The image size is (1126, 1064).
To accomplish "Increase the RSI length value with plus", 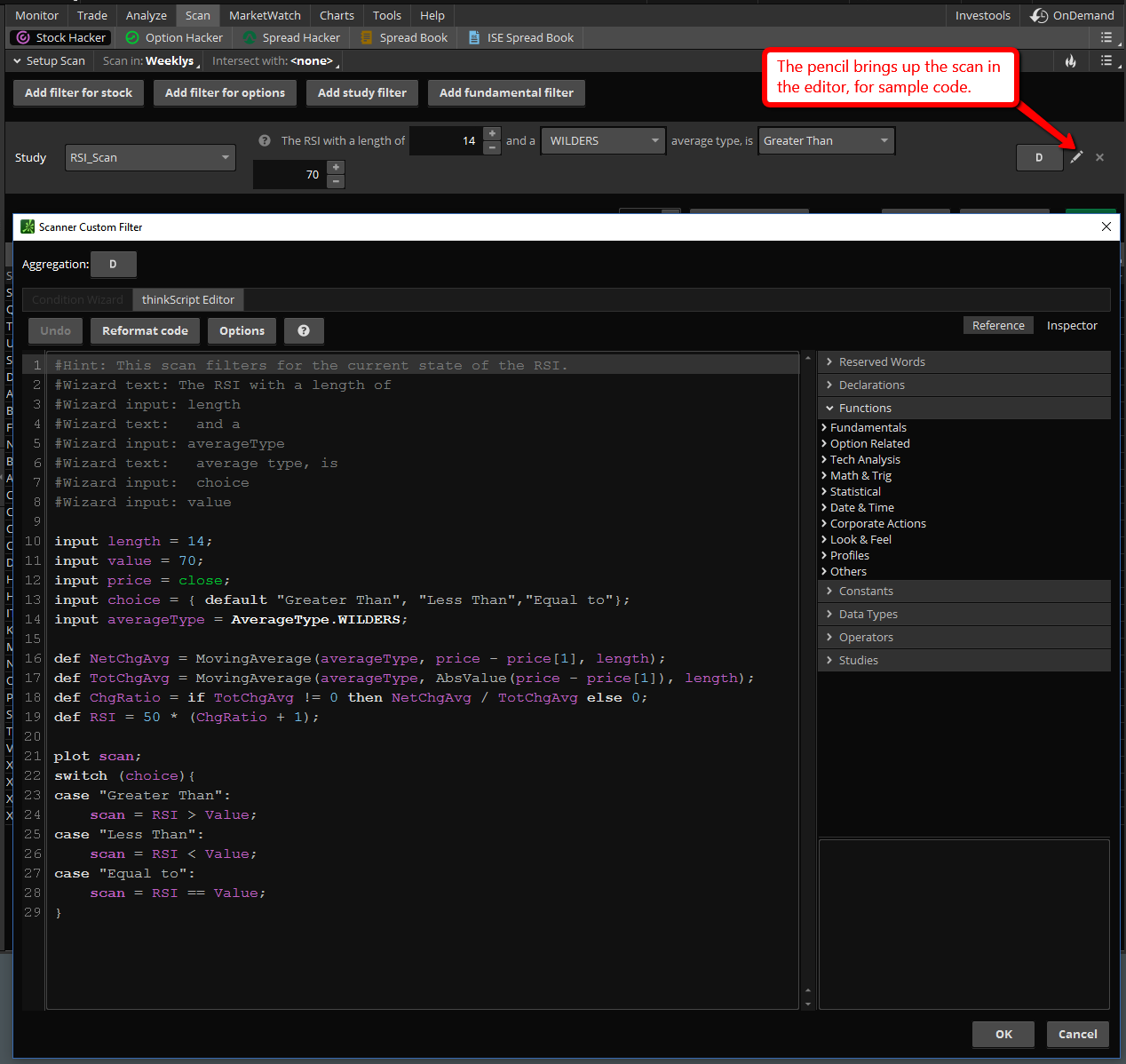I will [492, 133].
